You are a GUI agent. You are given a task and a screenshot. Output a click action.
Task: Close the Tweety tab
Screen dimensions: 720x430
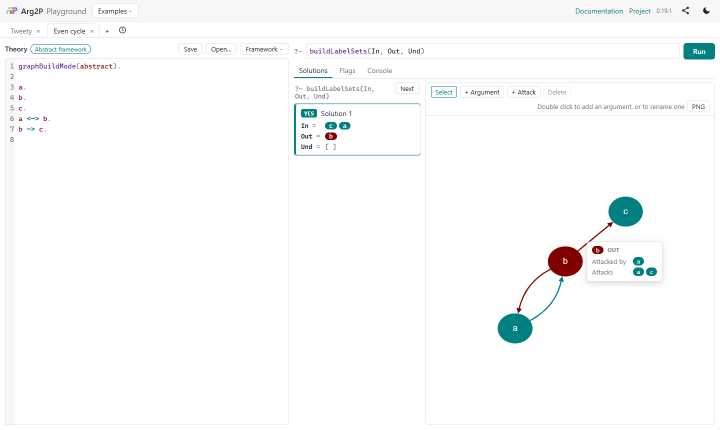[x=38, y=31]
